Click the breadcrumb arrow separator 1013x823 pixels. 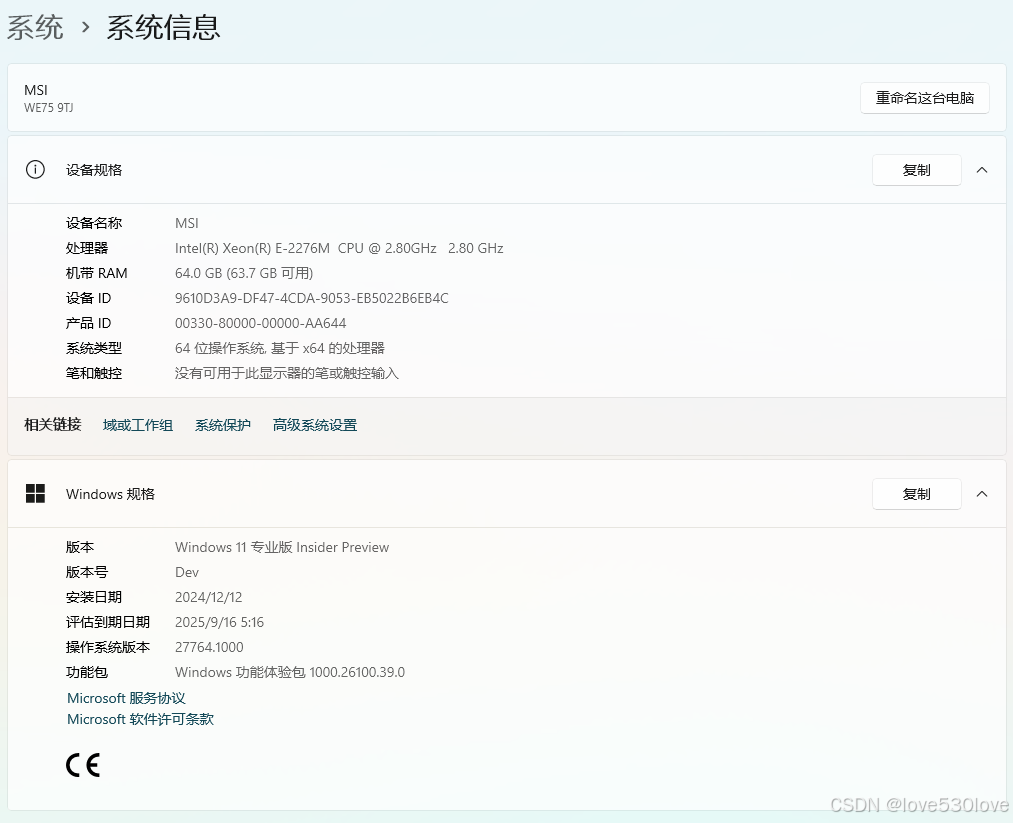85,28
